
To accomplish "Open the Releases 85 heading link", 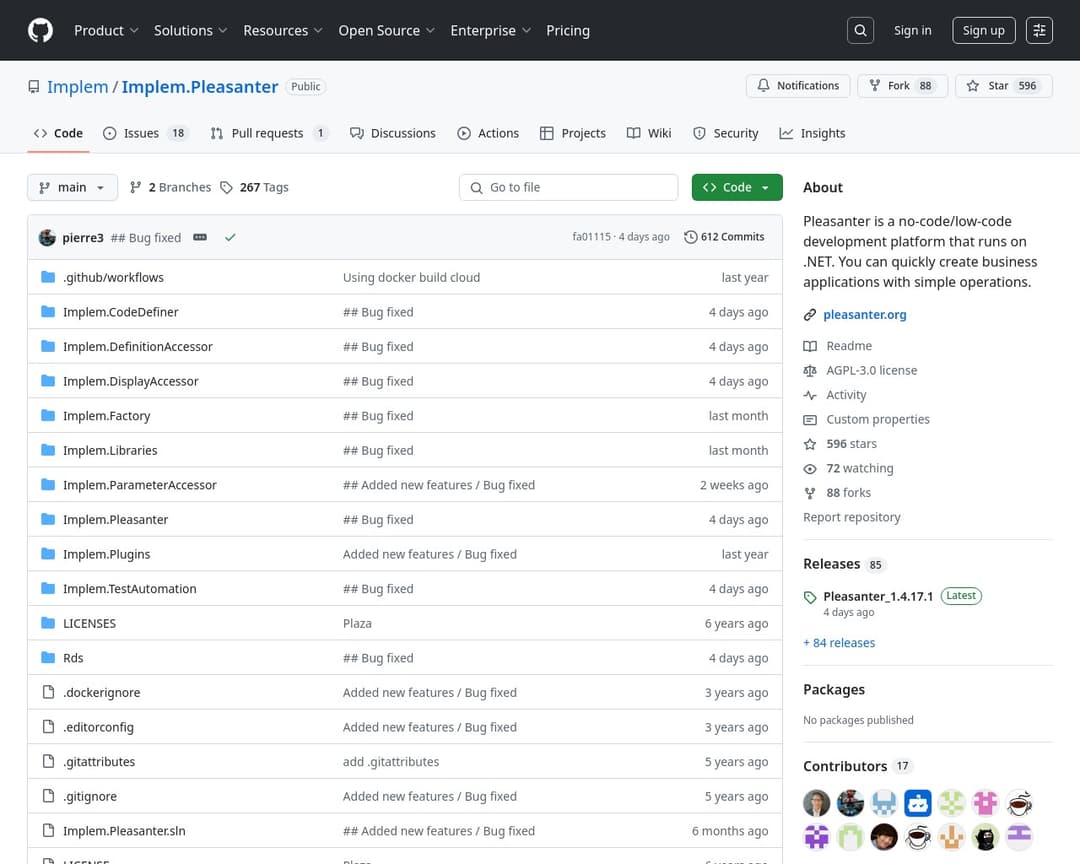I will click(x=843, y=564).
